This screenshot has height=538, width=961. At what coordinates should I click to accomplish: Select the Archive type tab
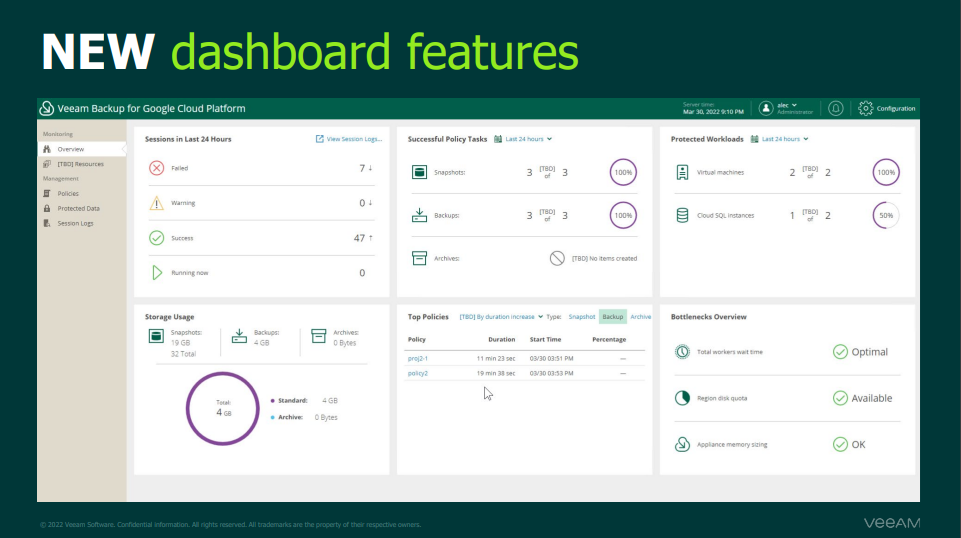click(640, 317)
